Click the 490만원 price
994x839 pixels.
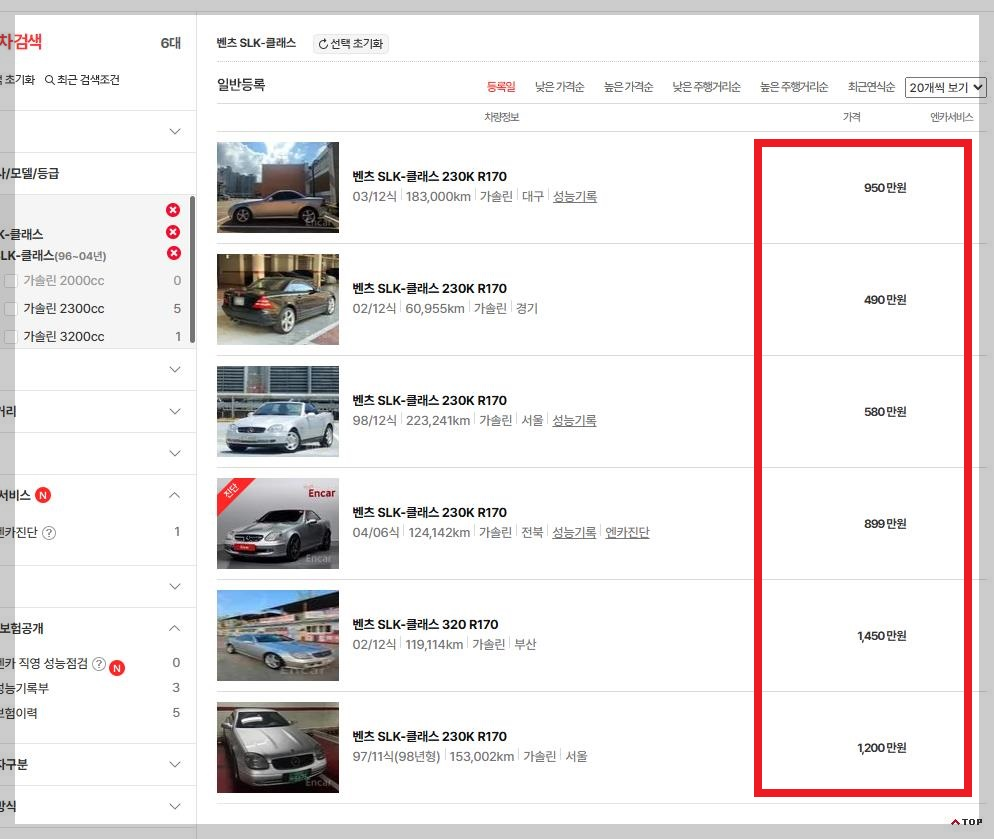point(885,300)
